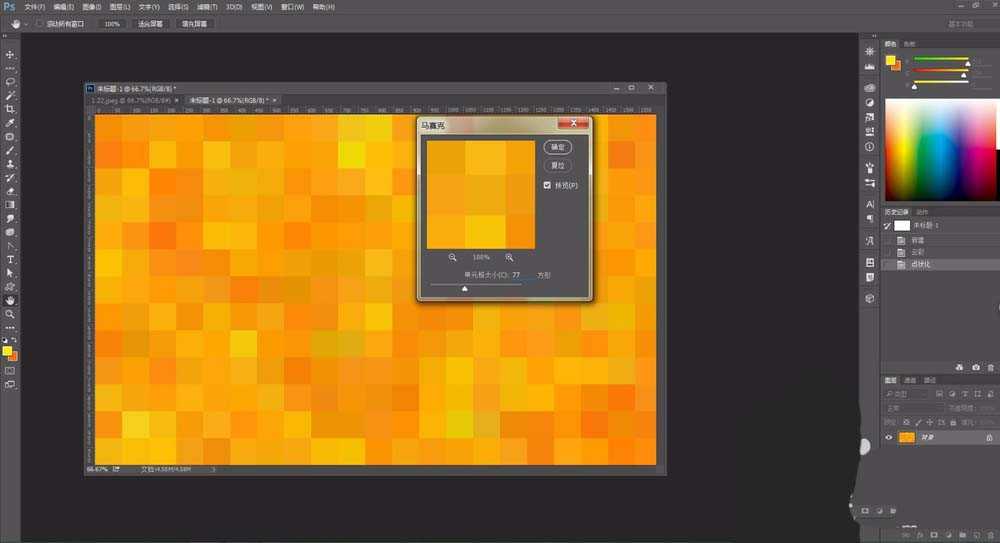Click zoom out icon in Mosaic dialog
The image size is (1000, 543).
pyautogui.click(x=453, y=257)
